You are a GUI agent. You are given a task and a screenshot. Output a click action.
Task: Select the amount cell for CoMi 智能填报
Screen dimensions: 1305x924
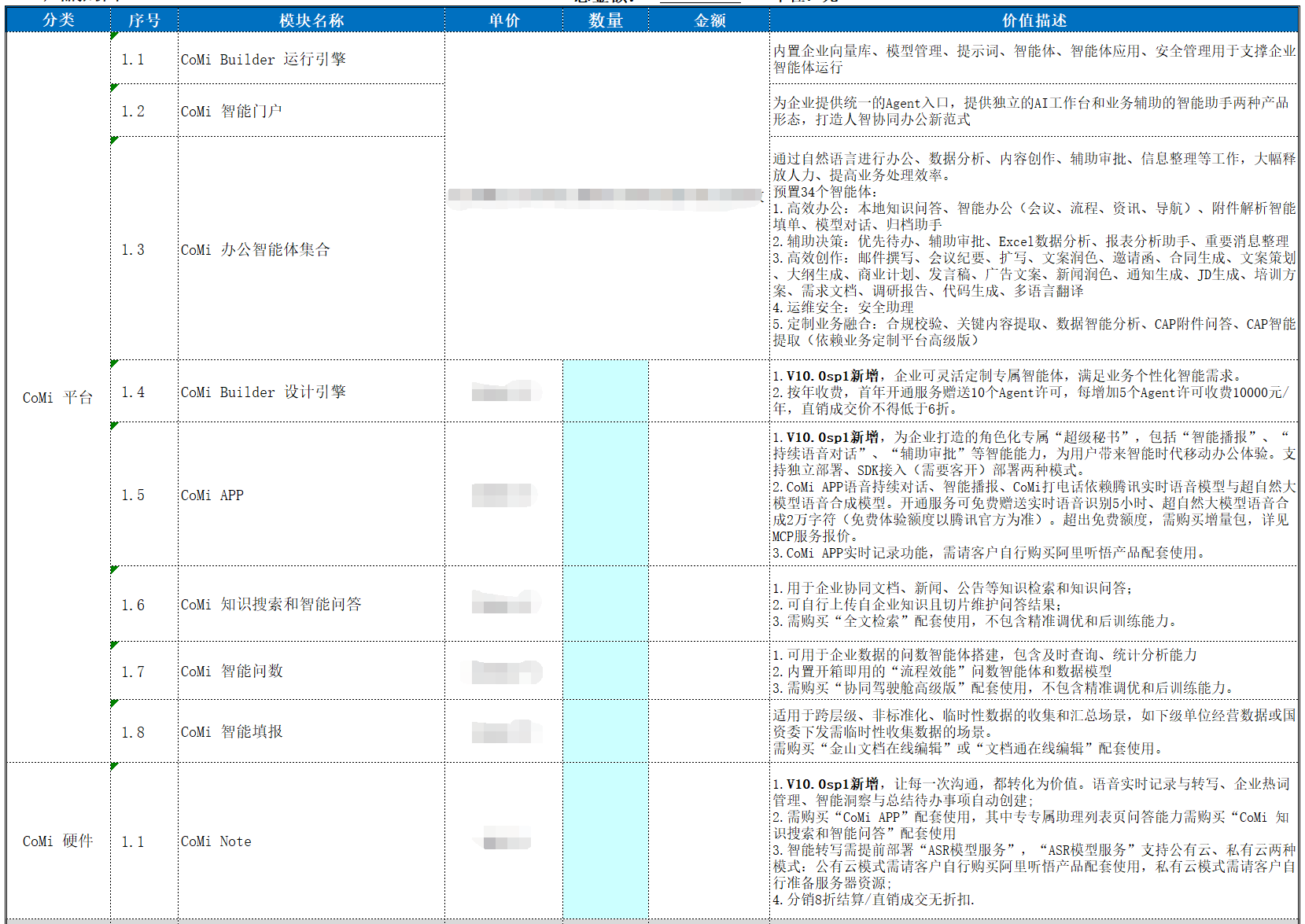point(710,731)
